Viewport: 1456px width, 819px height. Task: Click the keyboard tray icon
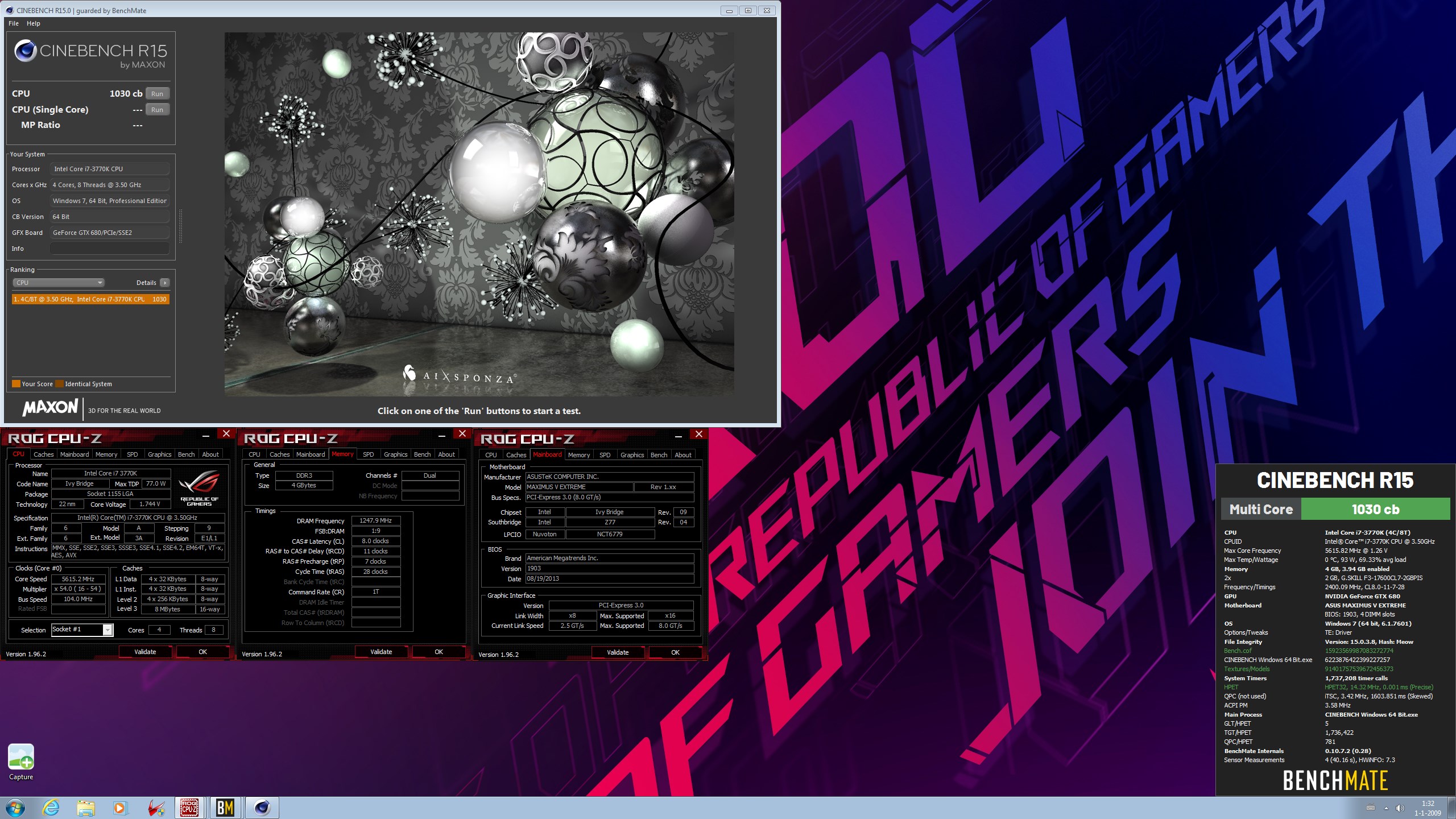tap(1371, 808)
